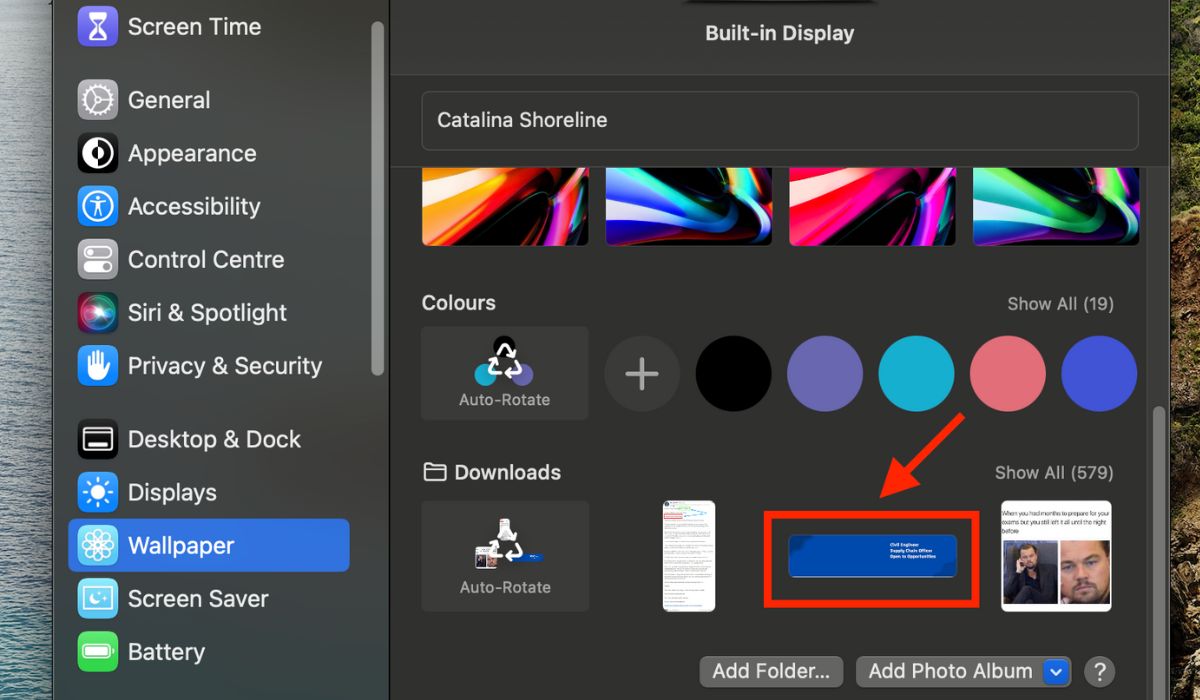This screenshot has width=1200, height=700.
Task: Click the Battery icon in sidebar
Action: coord(97,651)
